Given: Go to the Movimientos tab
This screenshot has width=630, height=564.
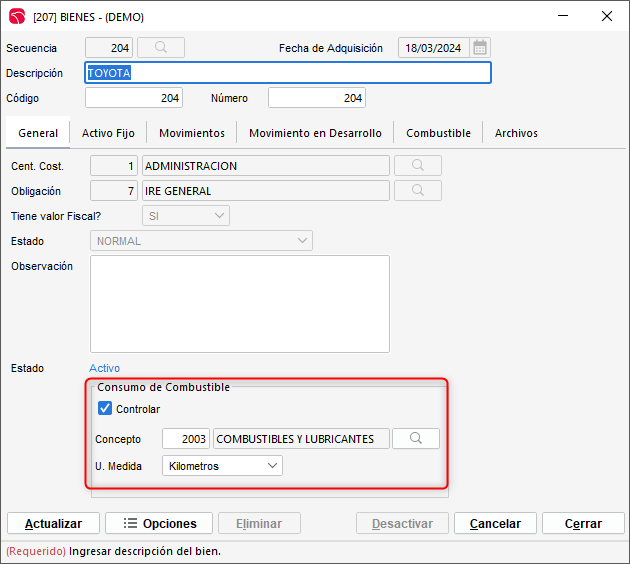Looking at the screenshot, I should coord(192,133).
